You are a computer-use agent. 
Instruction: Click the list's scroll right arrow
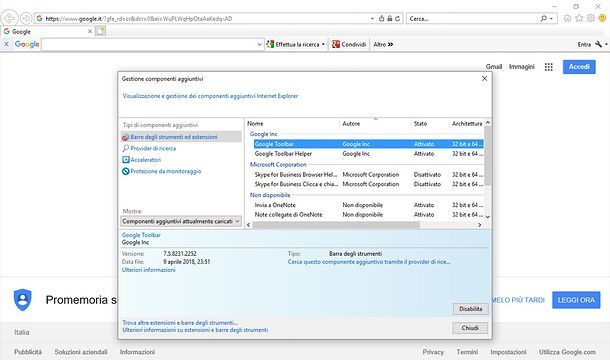480,225
